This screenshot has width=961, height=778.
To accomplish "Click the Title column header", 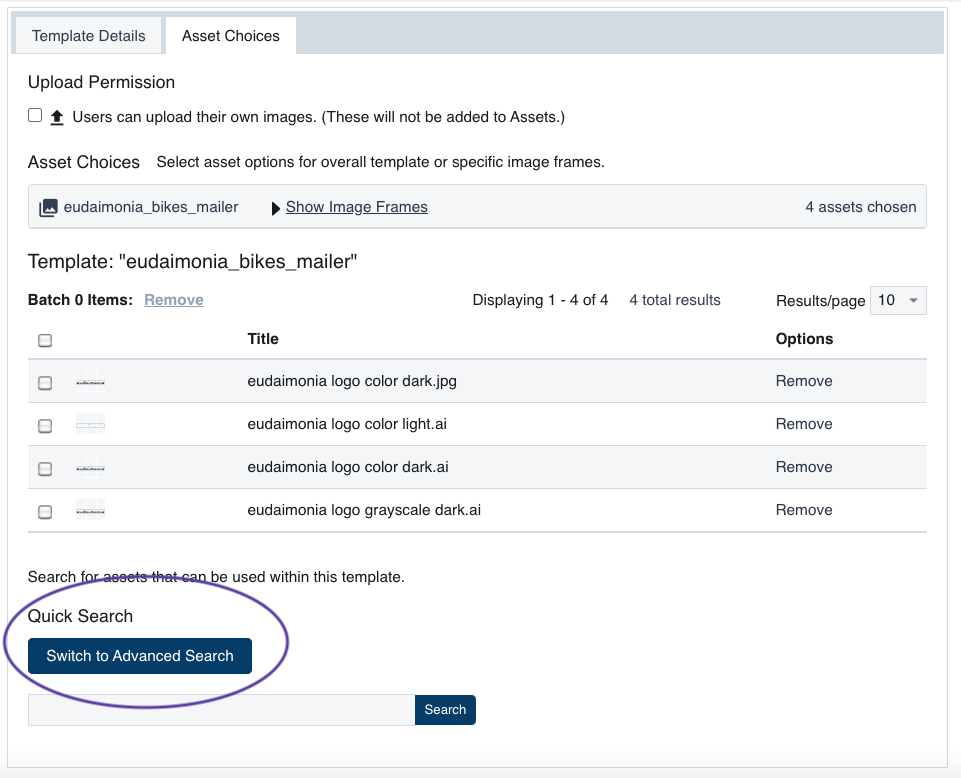I will [x=263, y=339].
